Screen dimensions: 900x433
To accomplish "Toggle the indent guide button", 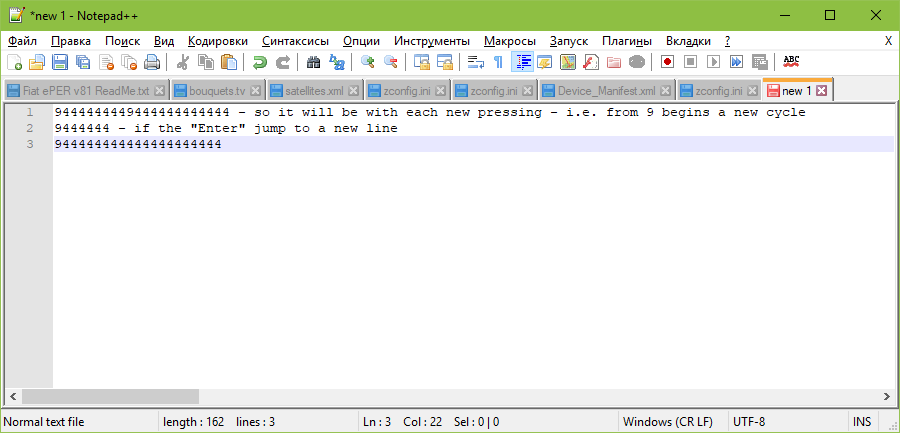I will [x=521, y=62].
